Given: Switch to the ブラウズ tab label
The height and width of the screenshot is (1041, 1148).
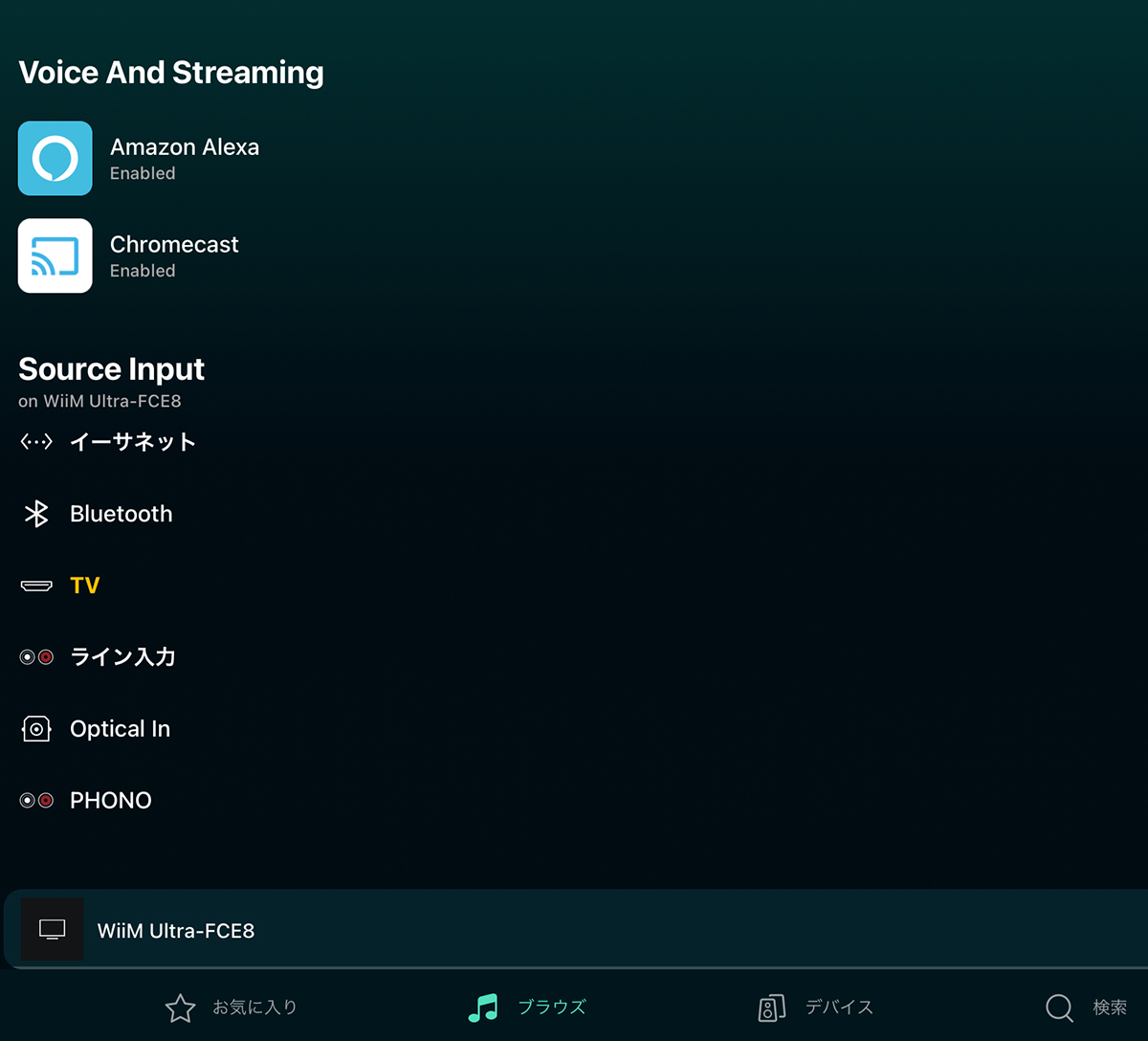Looking at the screenshot, I should pos(552,1008).
